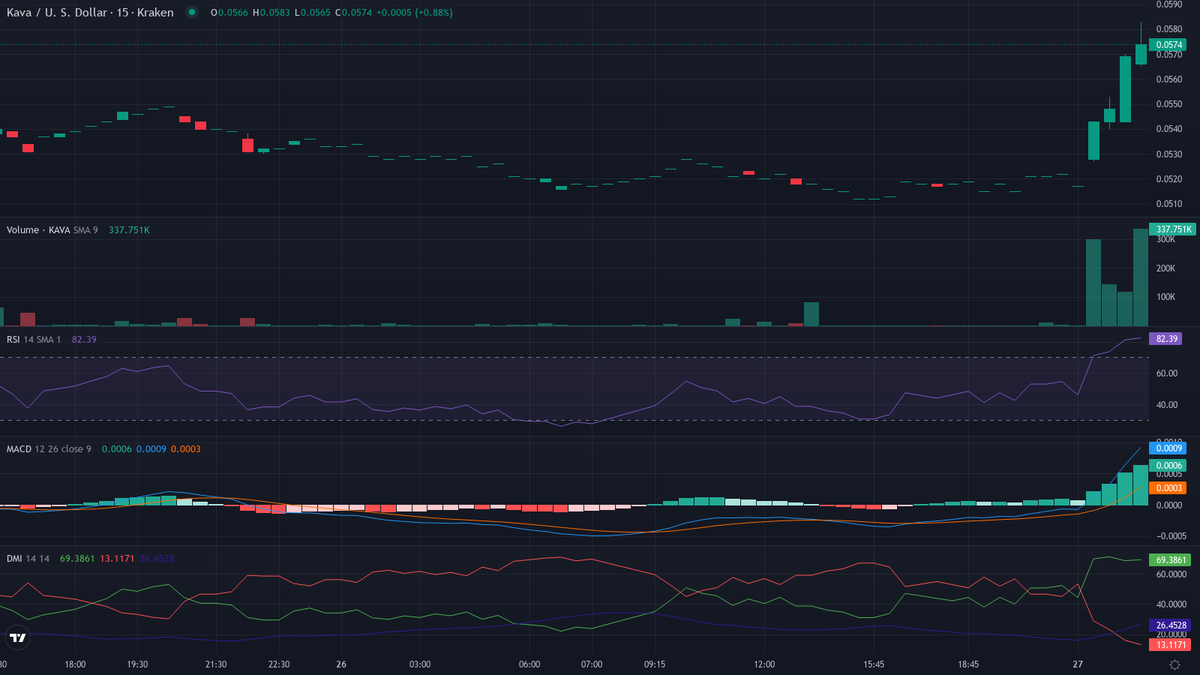Select the RSI 14 SMA 1 legend
The image size is (1200, 675).
point(36,340)
